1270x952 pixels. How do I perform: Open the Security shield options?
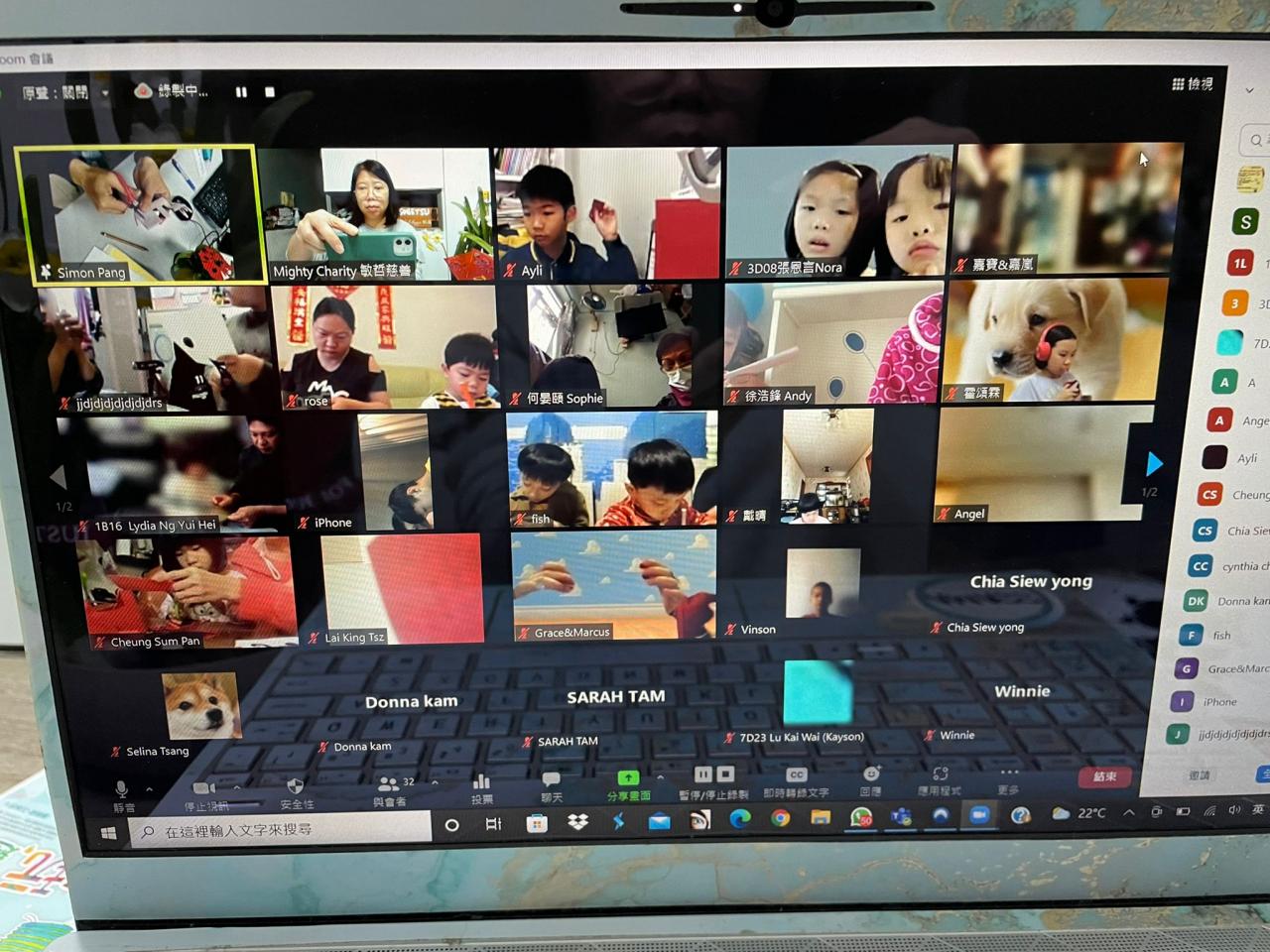(x=295, y=786)
